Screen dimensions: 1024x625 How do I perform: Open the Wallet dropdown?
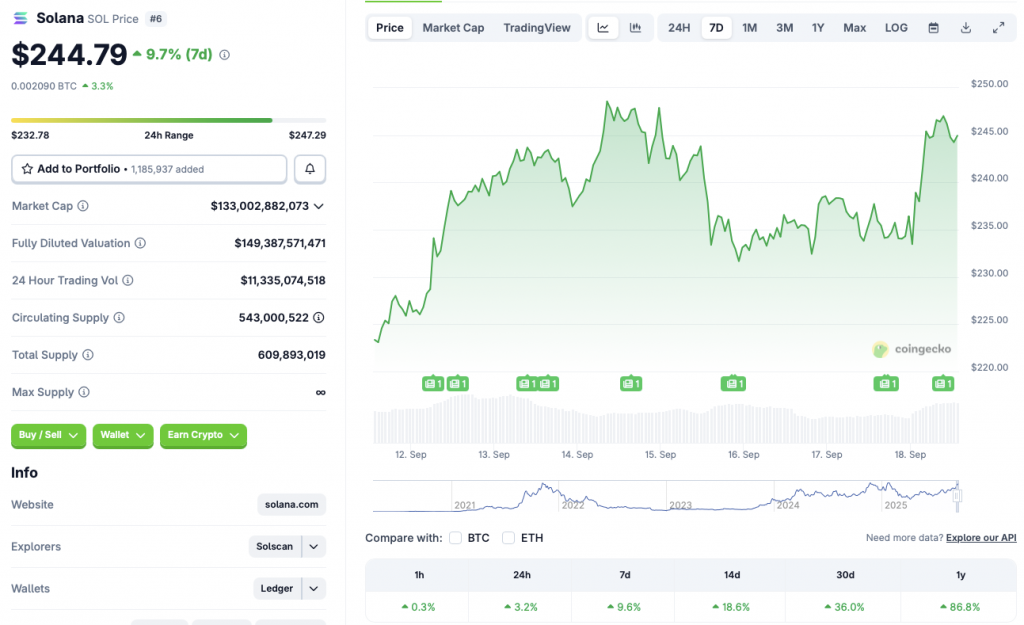tap(123, 435)
